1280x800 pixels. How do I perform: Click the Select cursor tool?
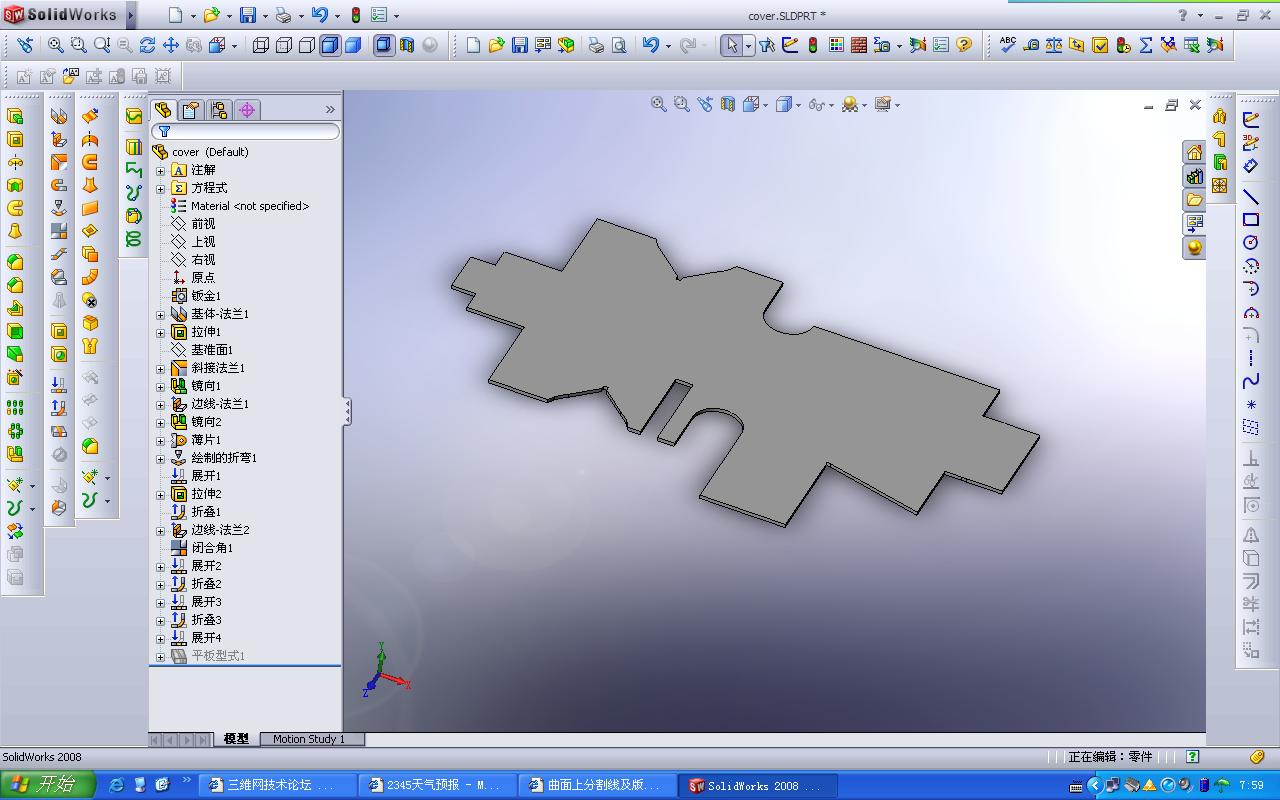click(732, 45)
